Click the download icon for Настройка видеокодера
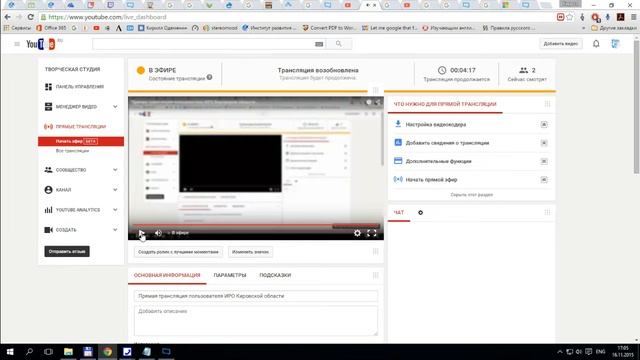 point(398,124)
